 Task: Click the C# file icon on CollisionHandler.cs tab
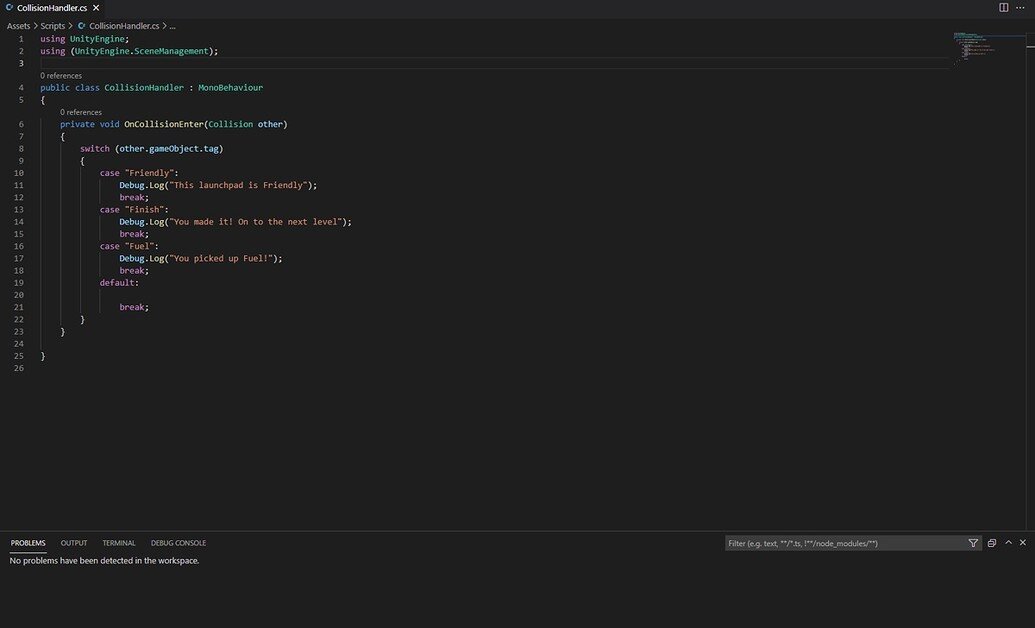click(x=9, y=8)
